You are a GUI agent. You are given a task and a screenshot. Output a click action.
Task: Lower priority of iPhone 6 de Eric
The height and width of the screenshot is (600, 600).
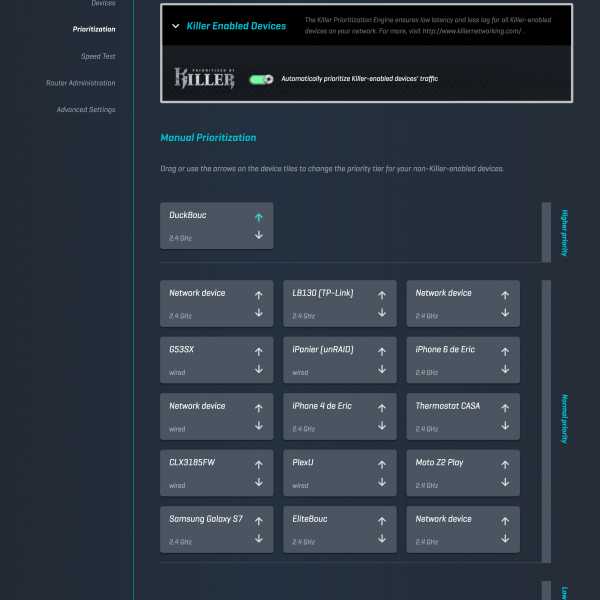coord(505,370)
